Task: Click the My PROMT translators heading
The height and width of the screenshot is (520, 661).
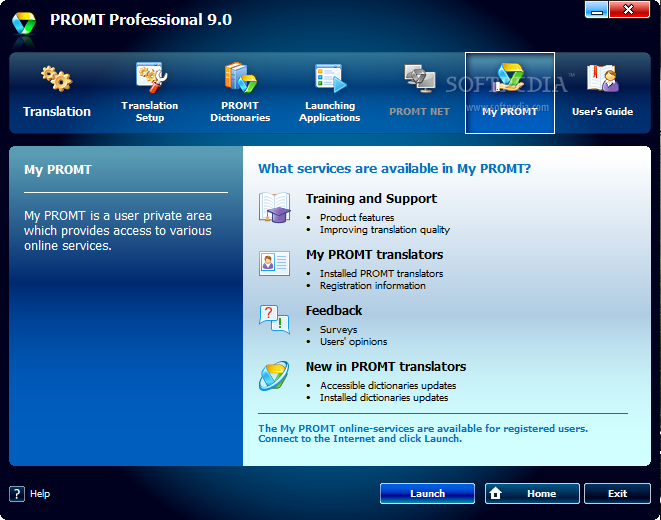Action: point(374,255)
